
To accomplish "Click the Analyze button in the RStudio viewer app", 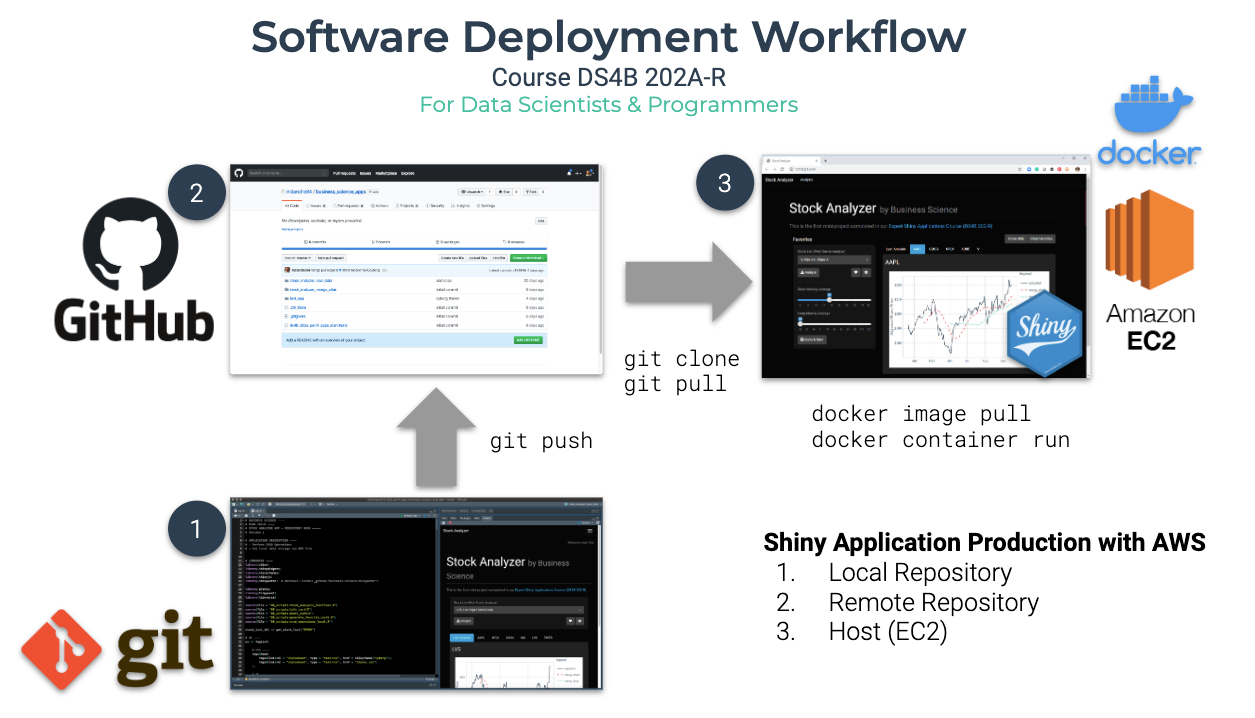I will pyautogui.click(x=462, y=620).
